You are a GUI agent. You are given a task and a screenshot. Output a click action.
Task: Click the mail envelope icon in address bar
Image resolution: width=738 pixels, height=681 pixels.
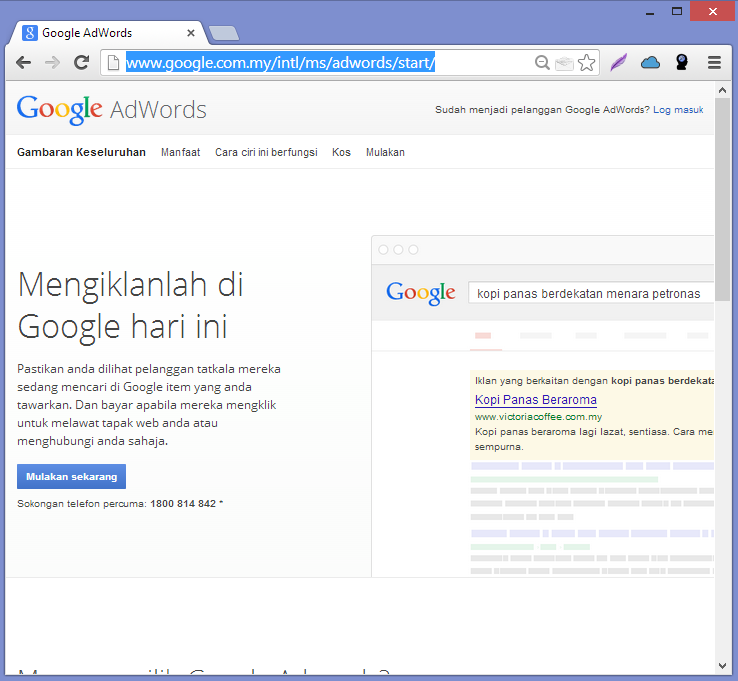pos(564,63)
